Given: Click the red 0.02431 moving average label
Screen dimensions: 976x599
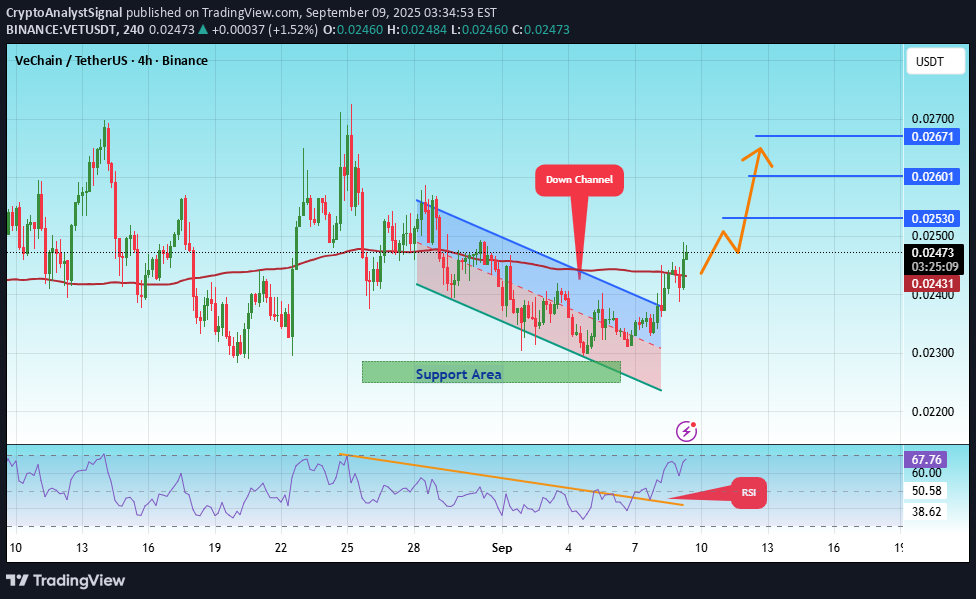Looking at the screenshot, I should tap(932, 284).
